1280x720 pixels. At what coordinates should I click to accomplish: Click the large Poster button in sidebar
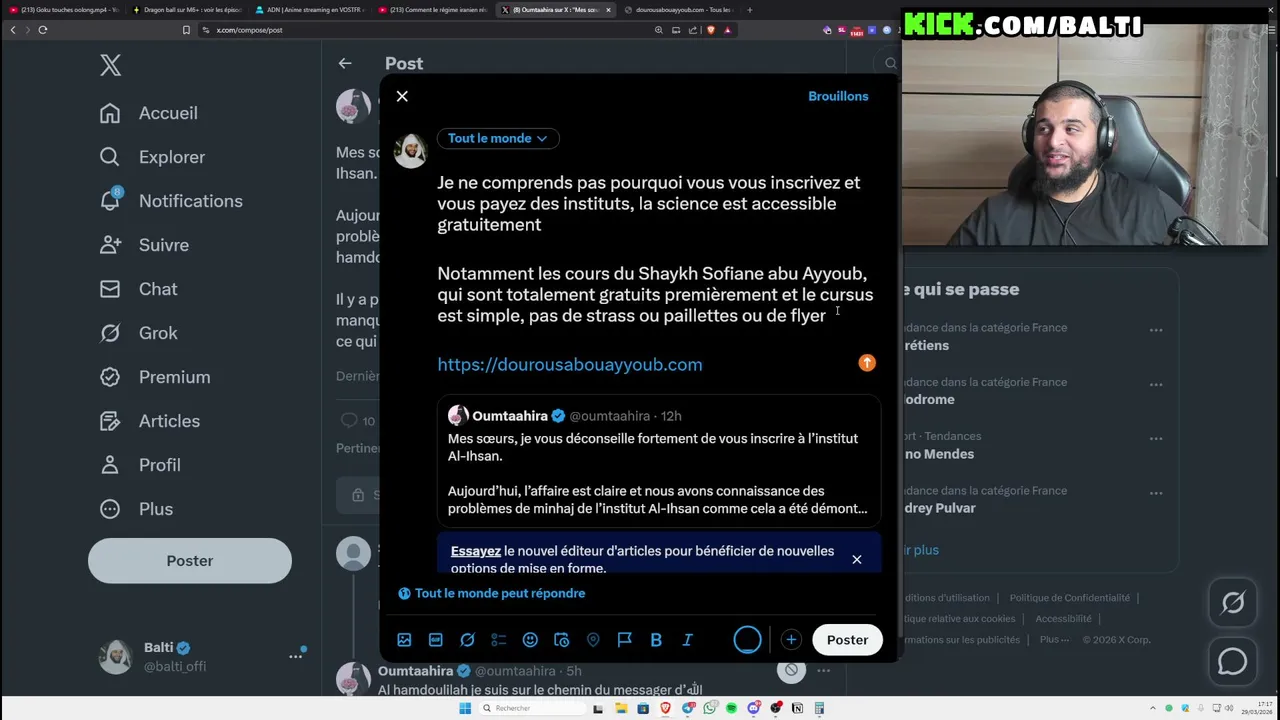point(190,561)
